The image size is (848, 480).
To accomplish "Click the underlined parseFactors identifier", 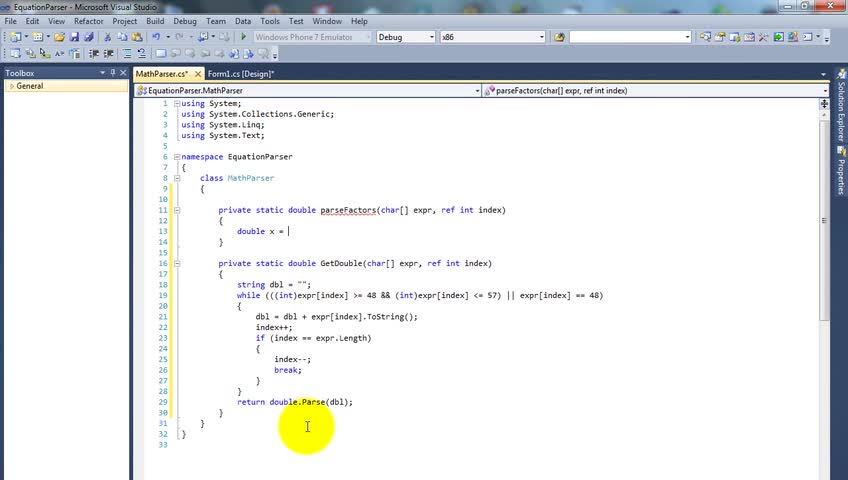I will click(x=348, y=210).
